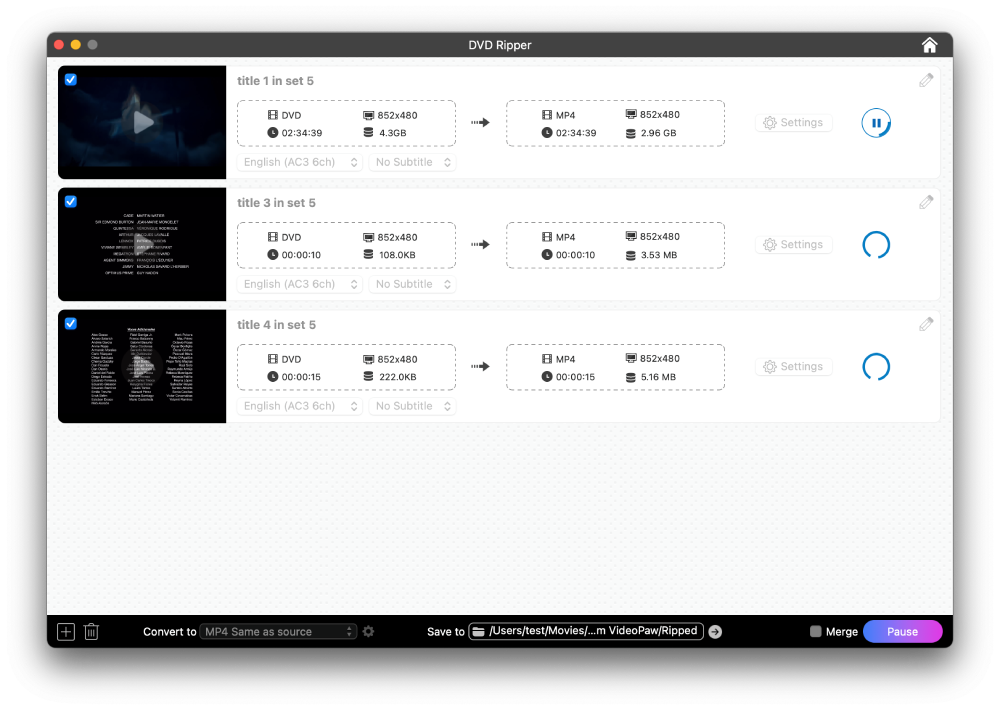1000x710 pixels.
Task: Open the Convert to format dropdown
Action: [279, 631]
